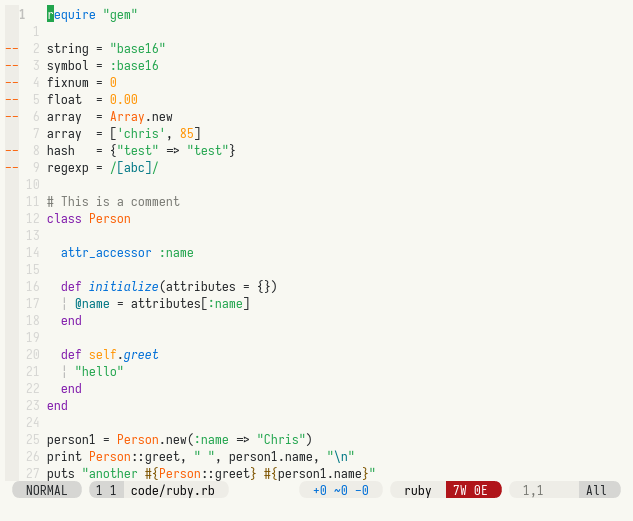633x521 pixels.
Task: Click line number 19 in the gutter
Action: point(33,338)
